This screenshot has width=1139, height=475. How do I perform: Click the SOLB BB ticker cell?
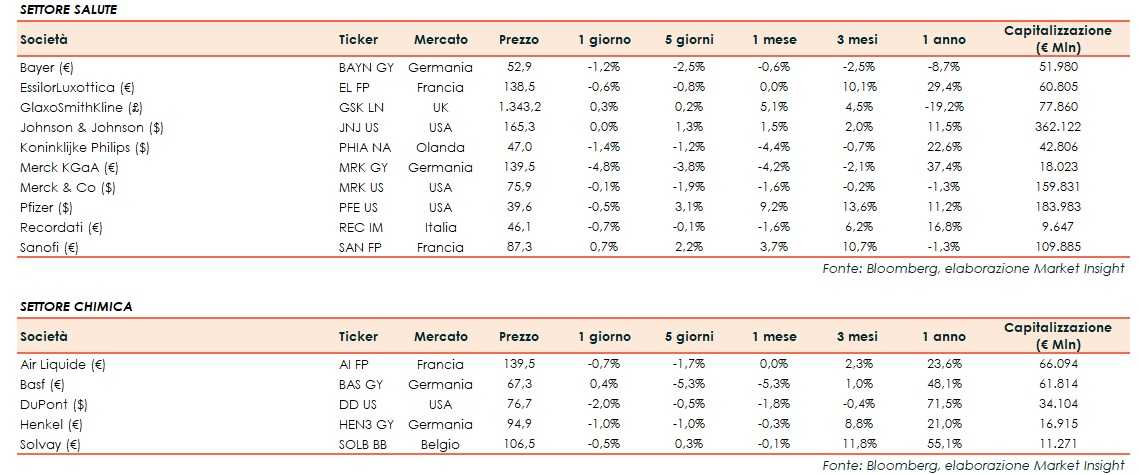[x=364, y=444]
